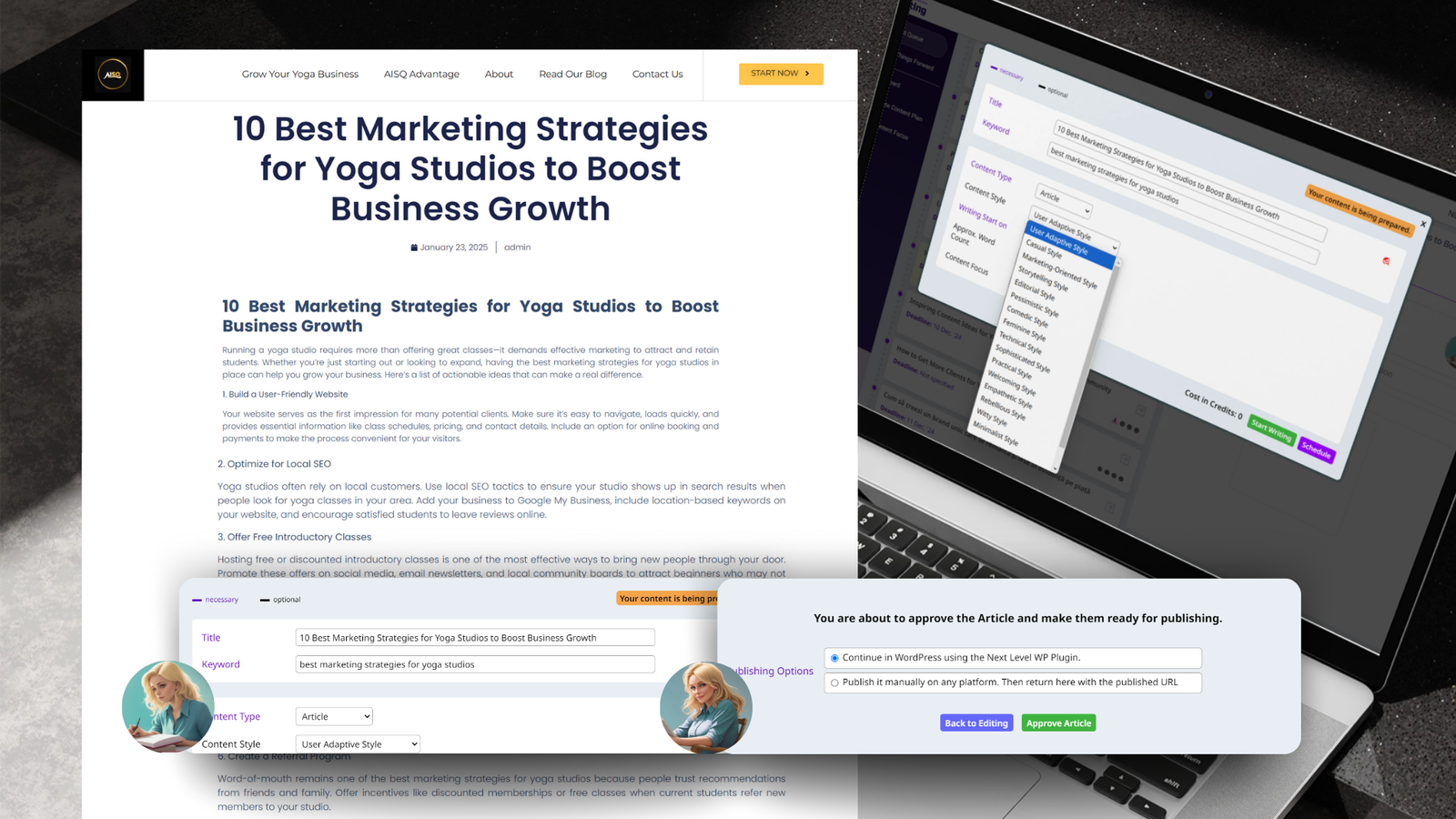1456x819 pixels.
Task: Focus the Keyword text field
Action: pos(474,664)
